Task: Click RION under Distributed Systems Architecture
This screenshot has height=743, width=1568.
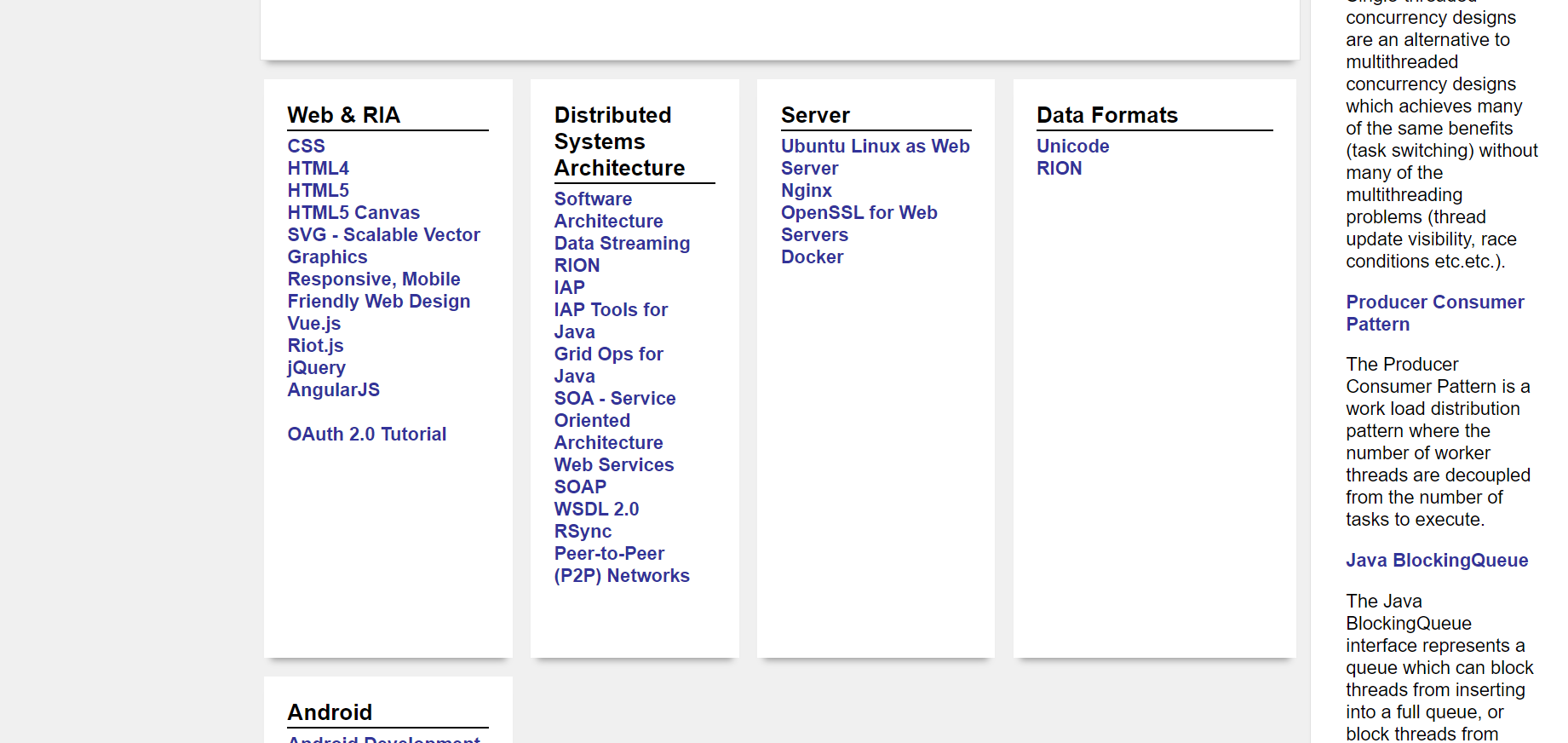Action: [x=577, y=265]
